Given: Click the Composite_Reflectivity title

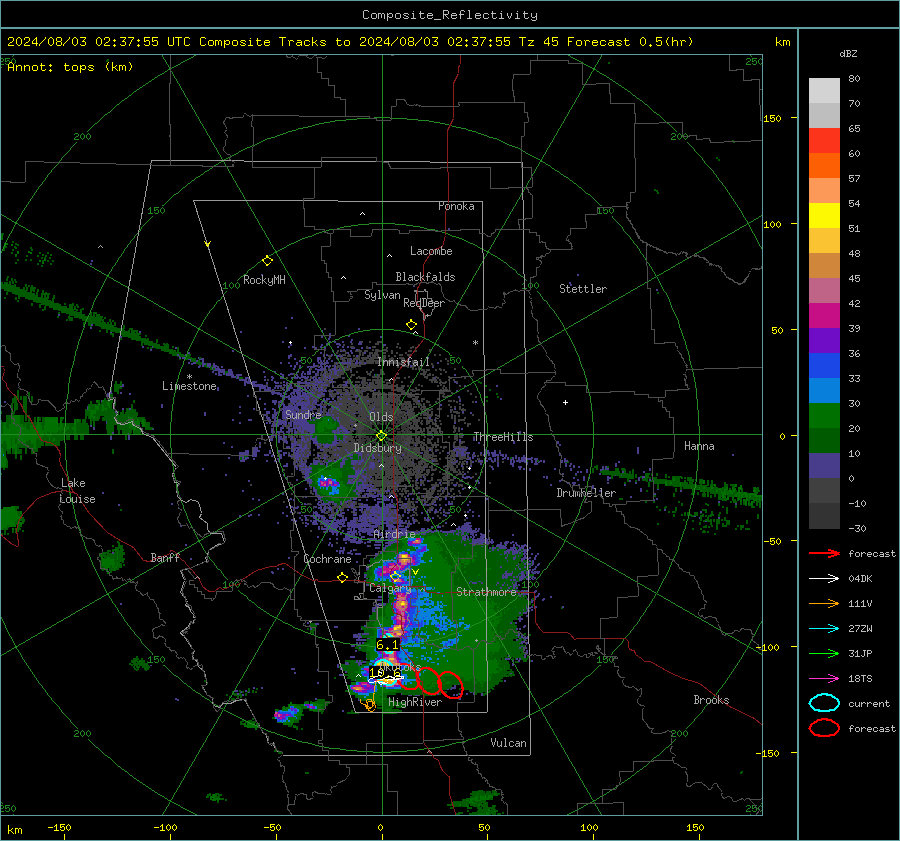Looking at the screenshot, I should [450, 15].
